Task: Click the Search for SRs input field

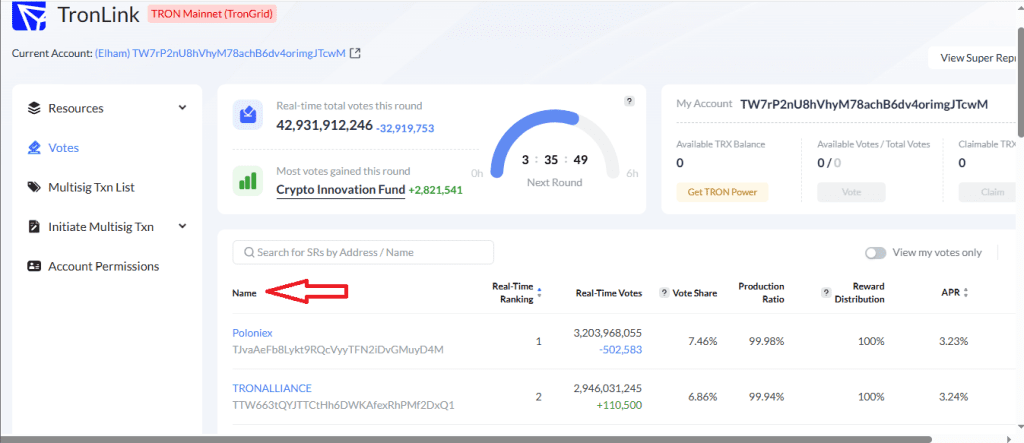Action: (362, 253)
